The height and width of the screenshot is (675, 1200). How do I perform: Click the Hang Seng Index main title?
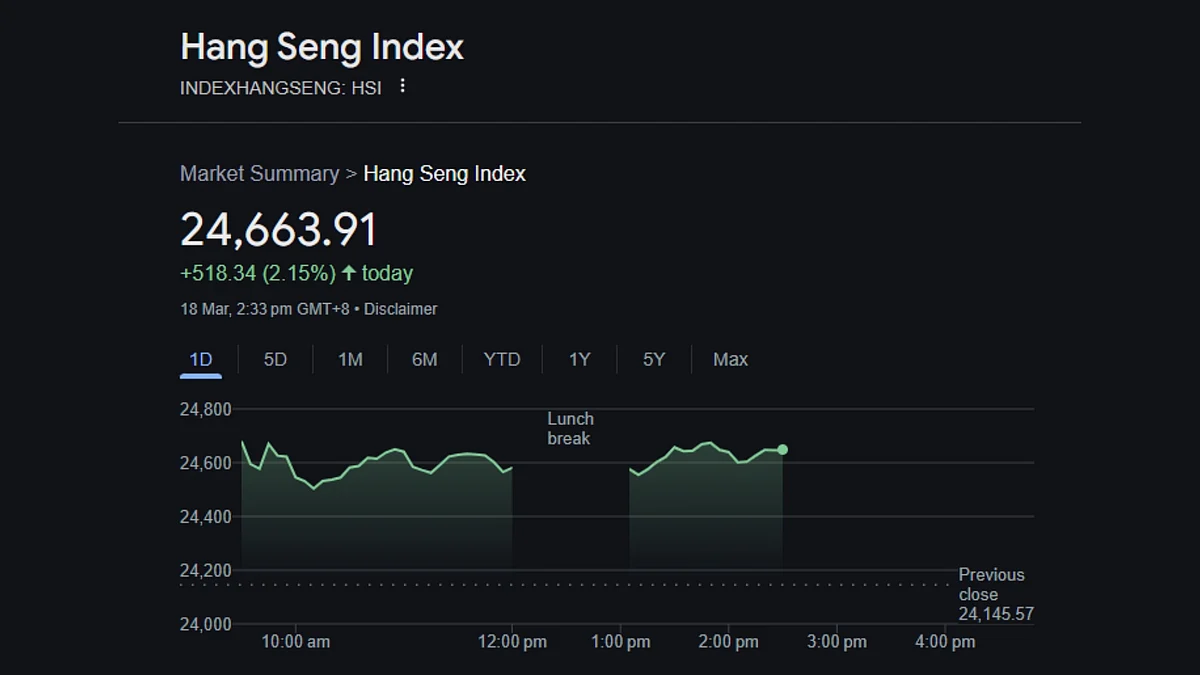pos(322,47)
